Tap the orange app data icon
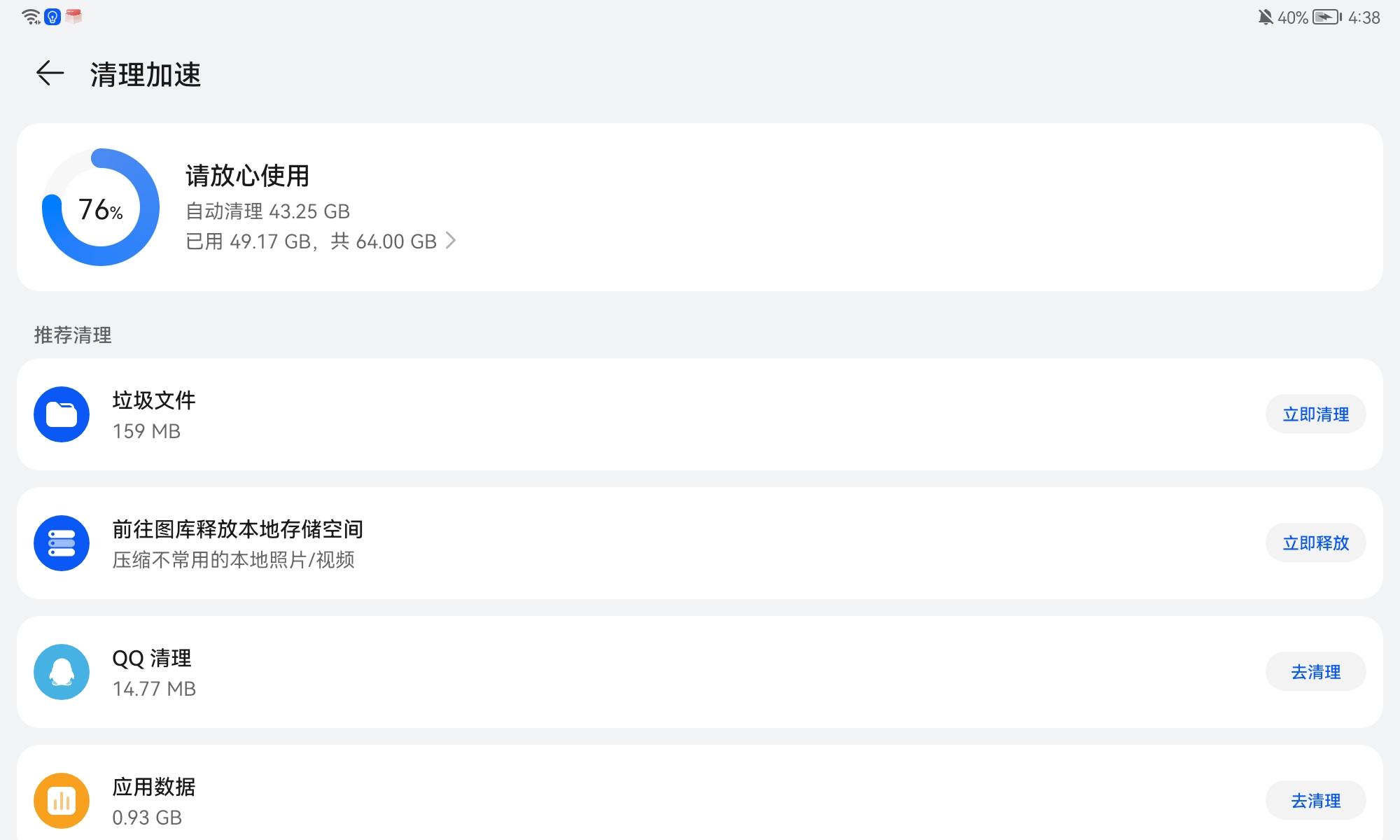Viewport: 1400px width, 840px height. [62, 801]
